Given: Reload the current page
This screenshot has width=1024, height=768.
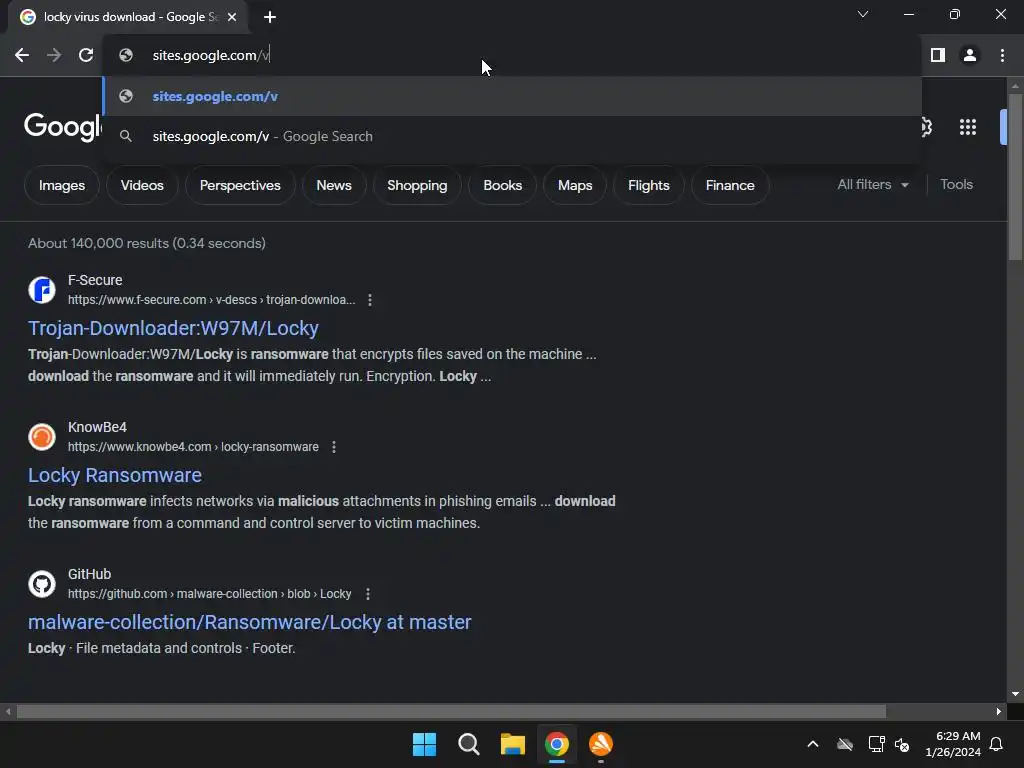Looking at the screenshot, I should pyautogui.click(x=86, y=56).
